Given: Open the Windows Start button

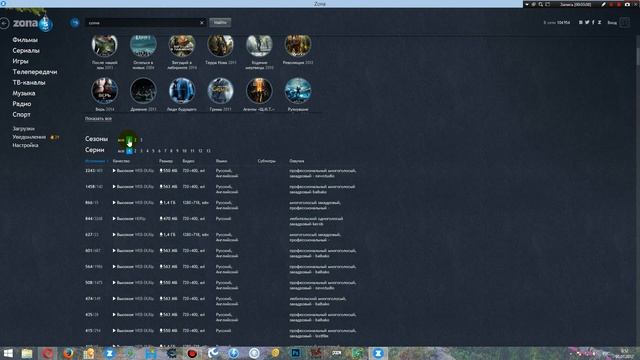Looking at the screenshot, I should [x=8, y=353].
